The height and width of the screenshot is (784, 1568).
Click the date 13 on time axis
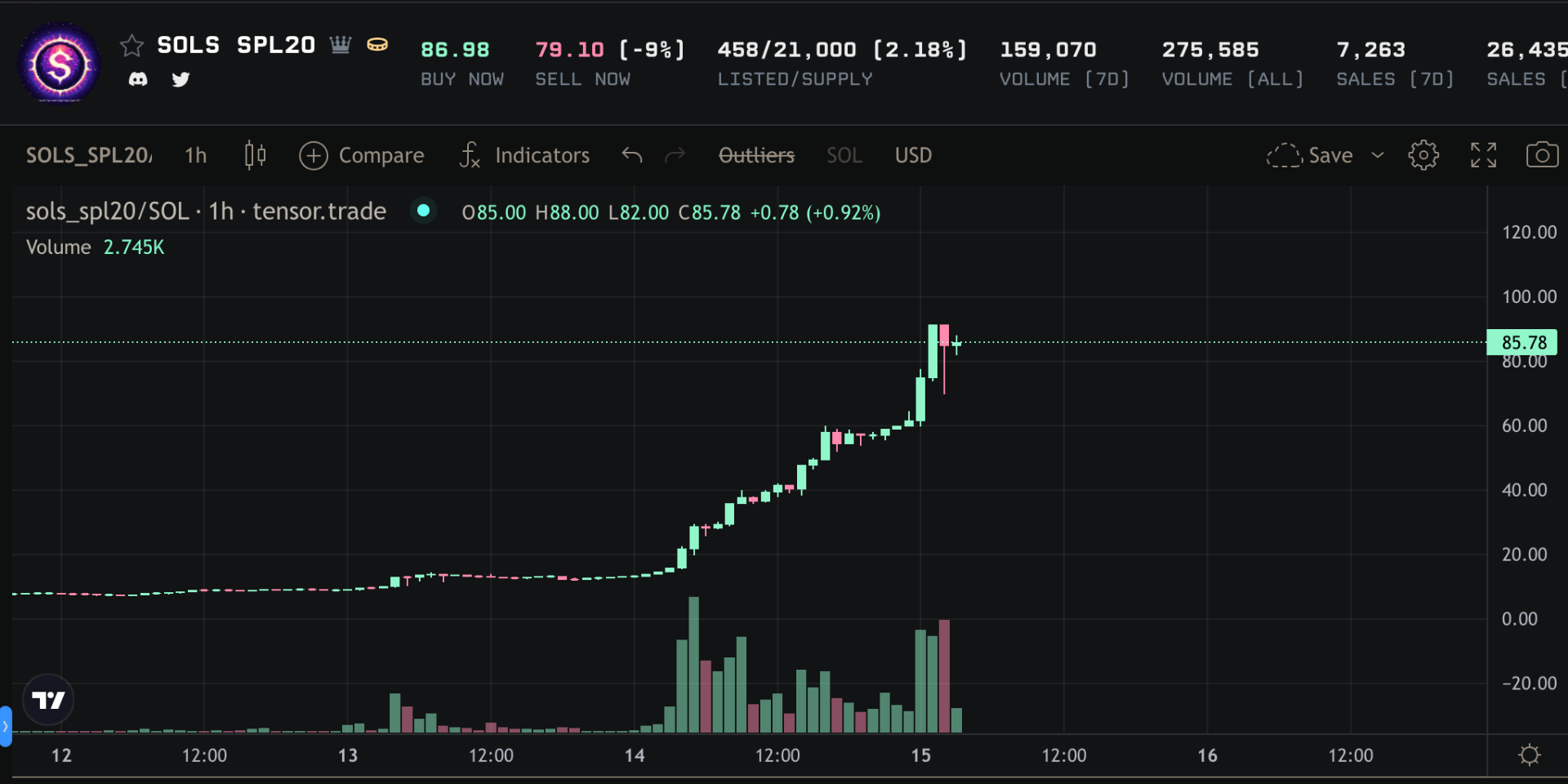[348, 755]
